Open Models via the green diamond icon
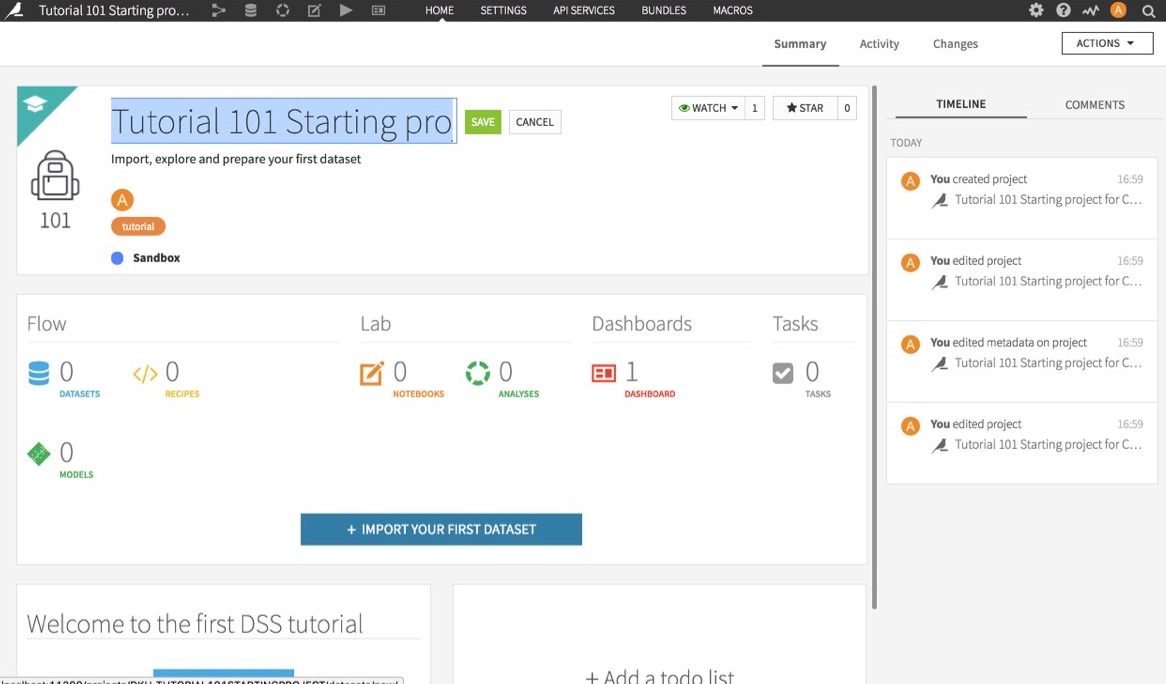The height and width of the screenshot is (684, 1166). (39, 454)
